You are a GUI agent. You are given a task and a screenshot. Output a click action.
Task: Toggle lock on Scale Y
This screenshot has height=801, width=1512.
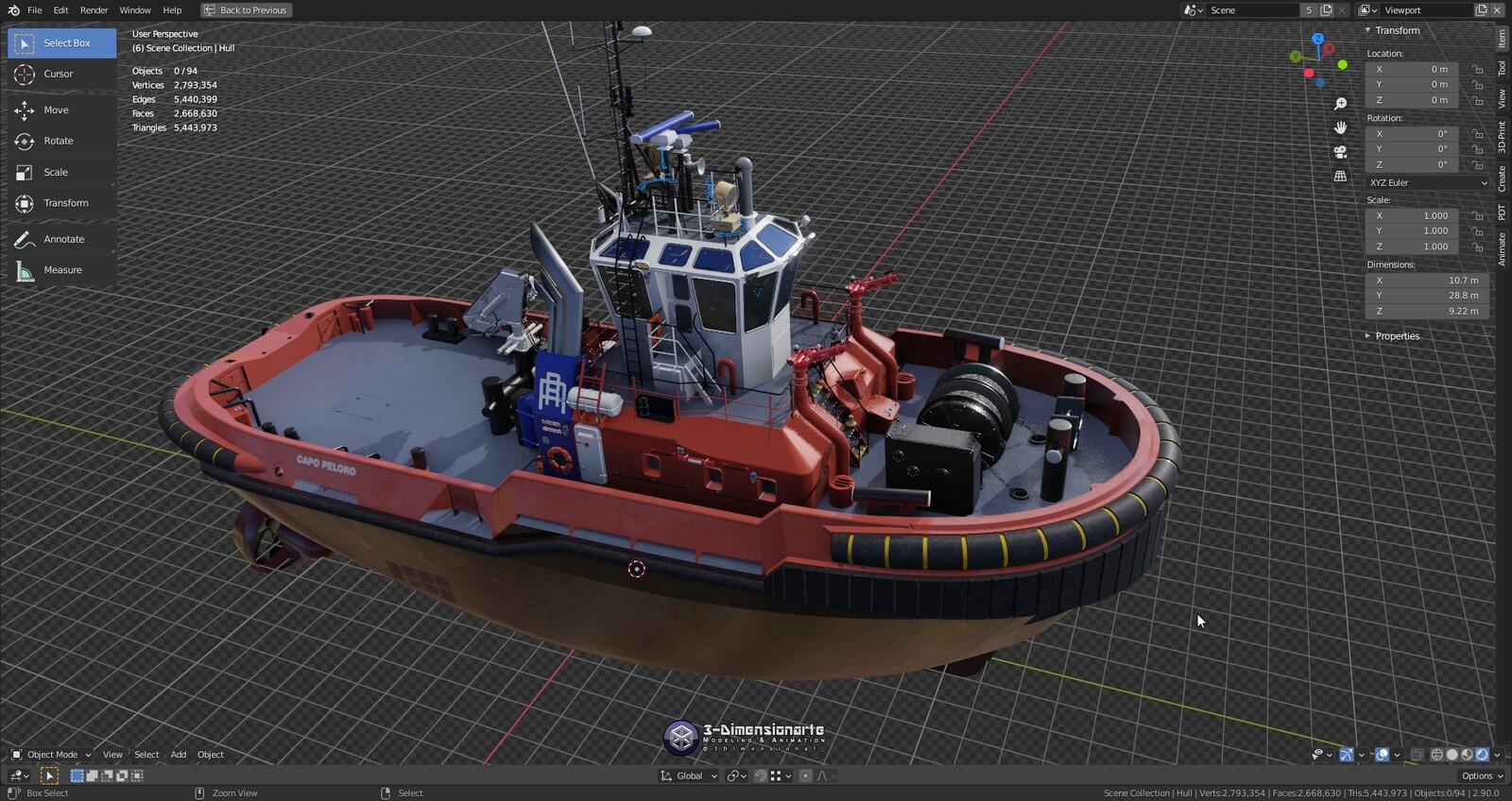[x=1478, y=230]
